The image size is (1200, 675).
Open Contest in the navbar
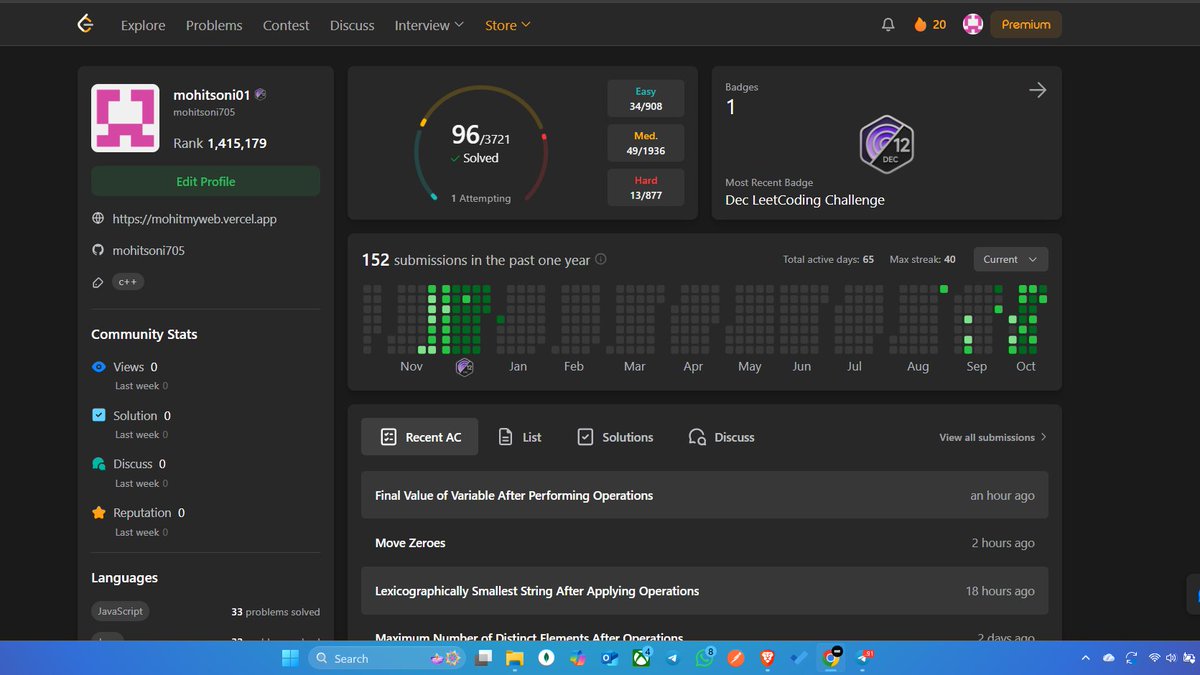click(x=286, y=25)
